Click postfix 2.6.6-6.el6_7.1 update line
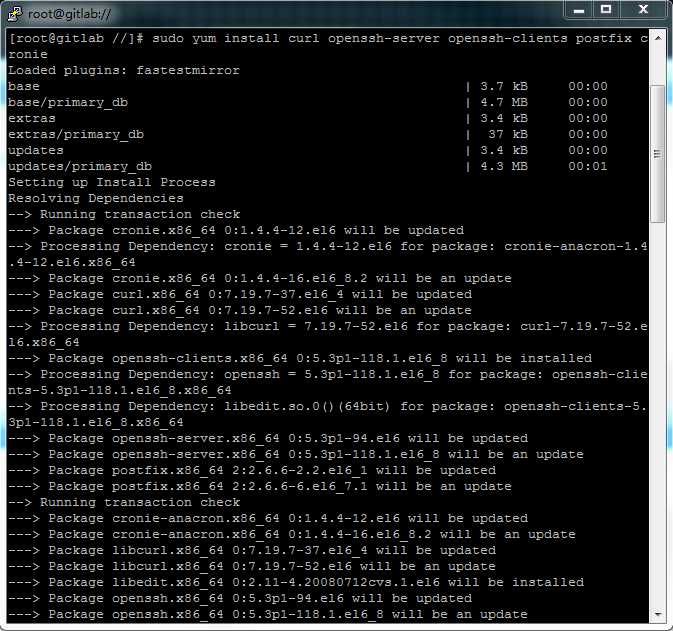The image size is (673, 631). 260,487
